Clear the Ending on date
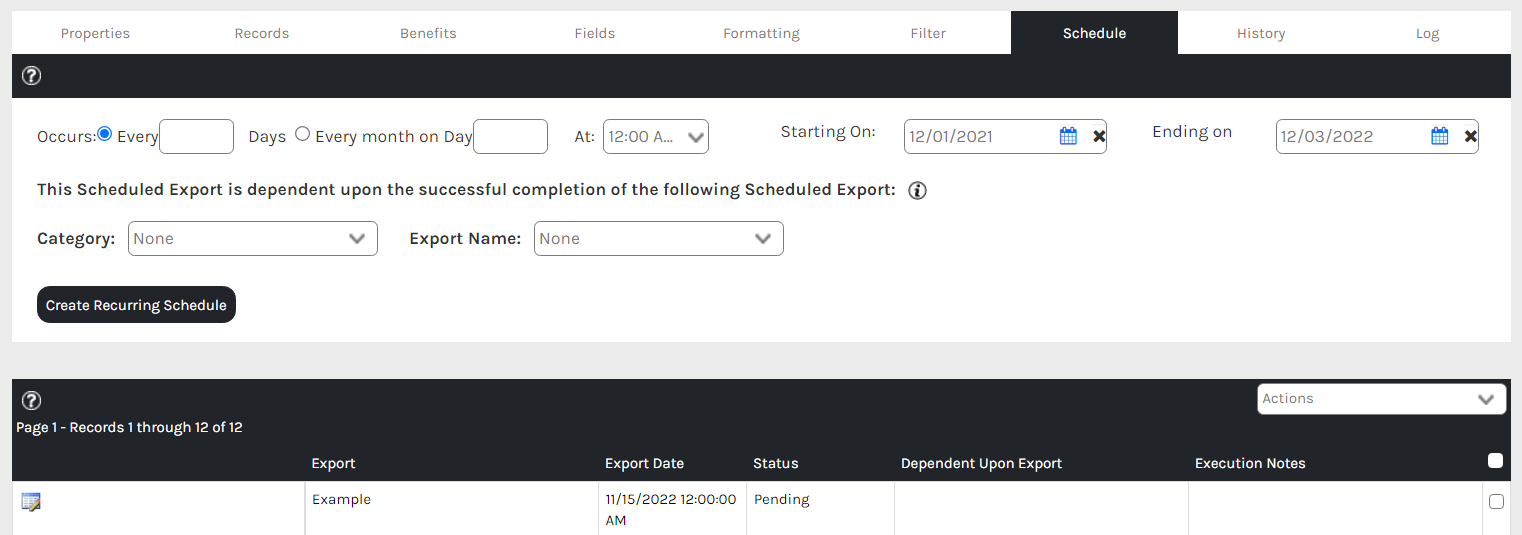Image resolution: width=1522 pixels, height=535 pixels. (x=1470, y=137)
